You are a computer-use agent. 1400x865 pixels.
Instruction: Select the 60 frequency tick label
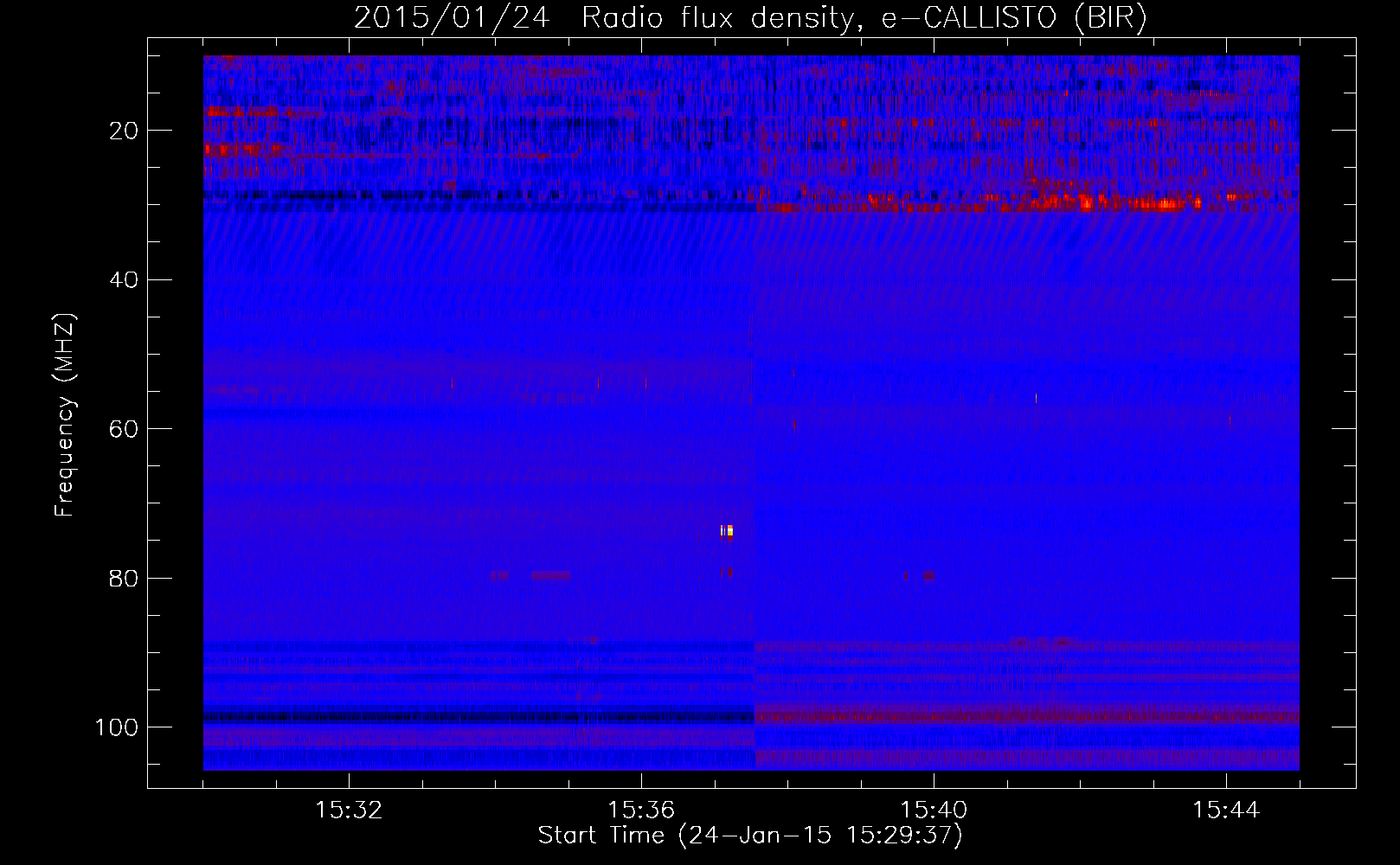[x=124, y=429]
